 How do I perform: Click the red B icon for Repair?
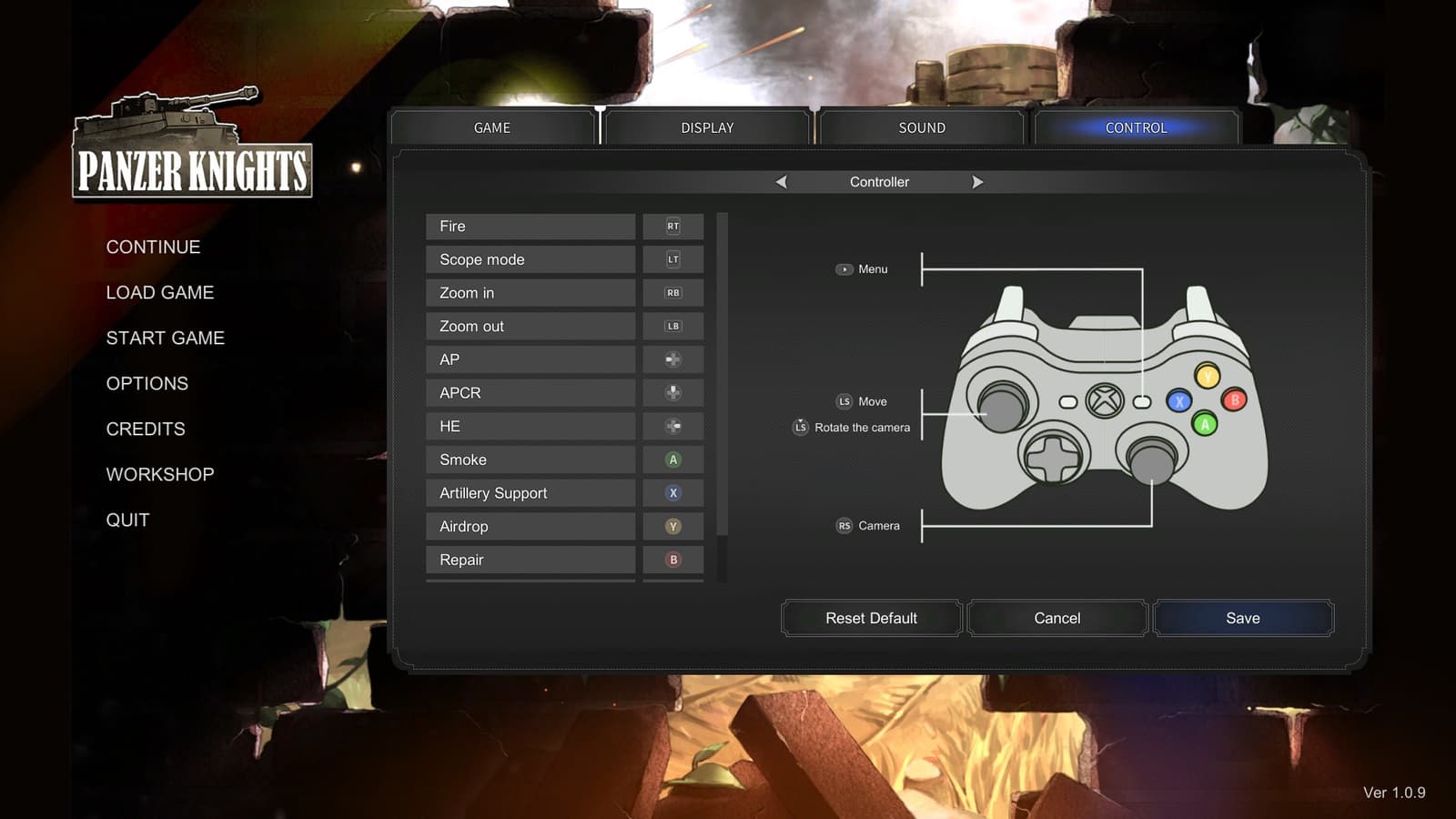(x=672, y=560)
